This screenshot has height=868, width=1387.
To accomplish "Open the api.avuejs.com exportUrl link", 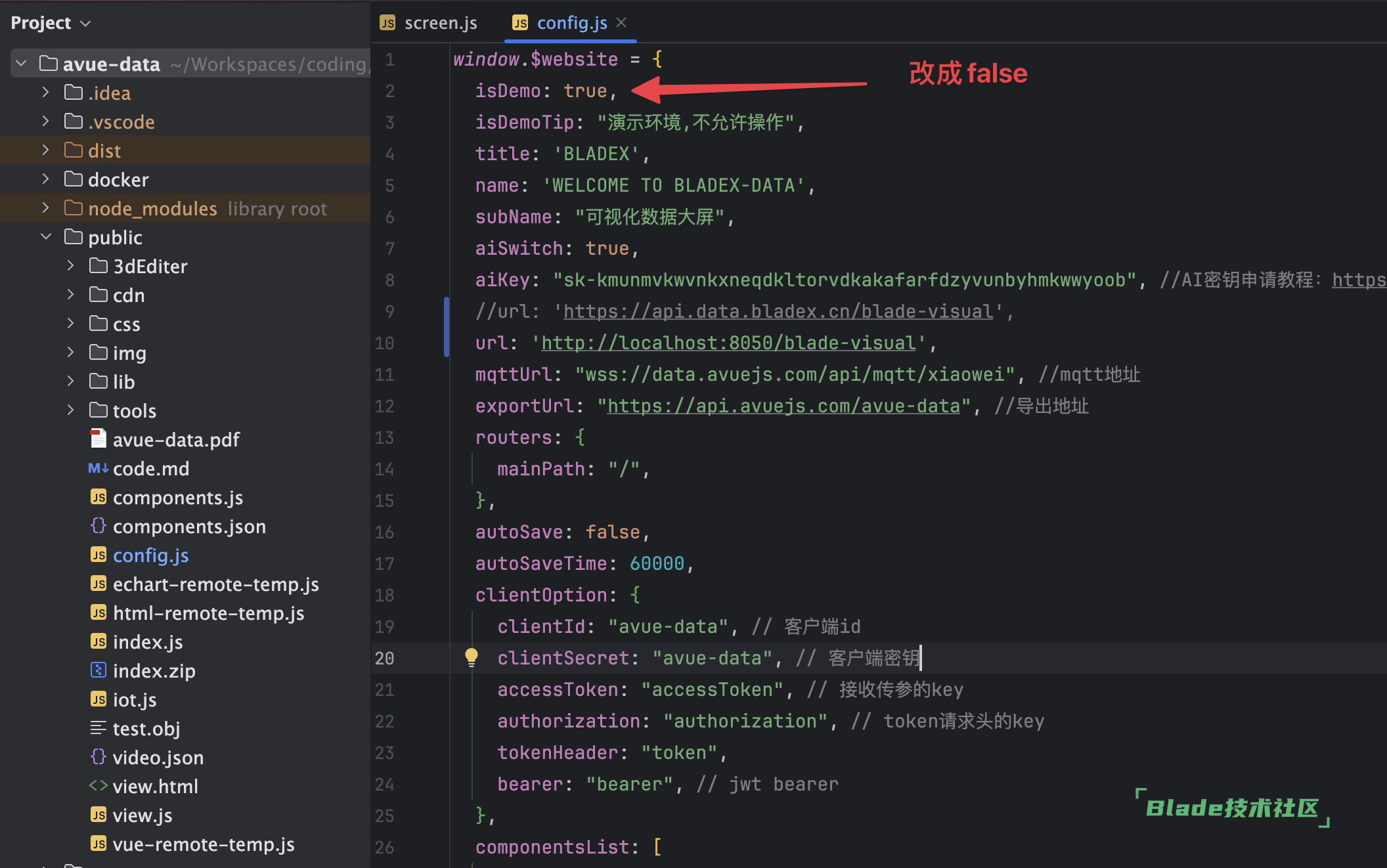I will coord(783,406).
